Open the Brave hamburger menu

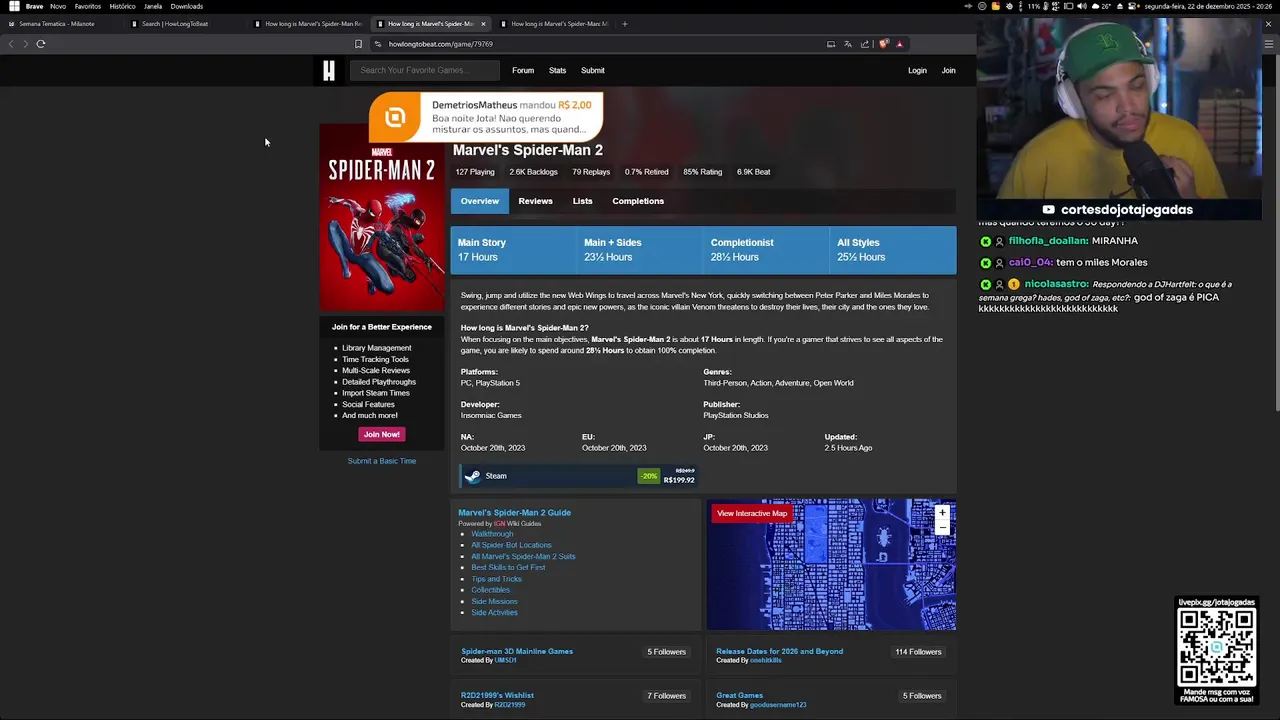point(1269,44)
